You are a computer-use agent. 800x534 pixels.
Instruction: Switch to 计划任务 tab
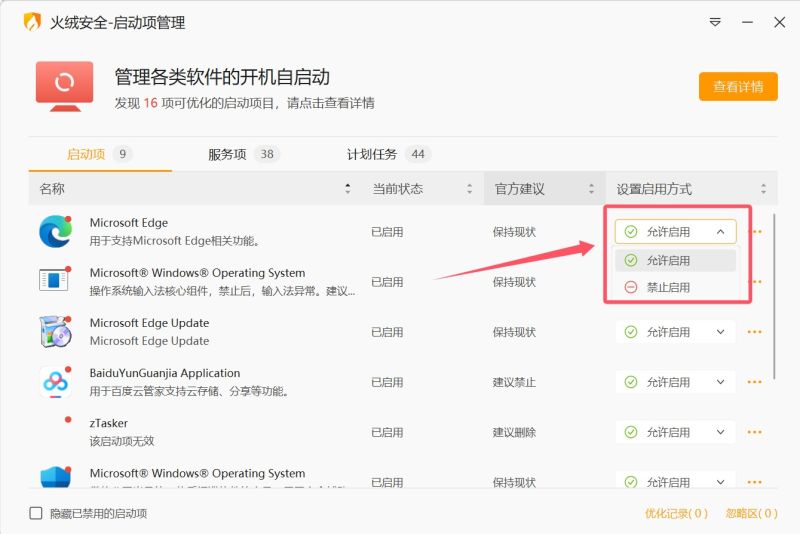point(389,154)
